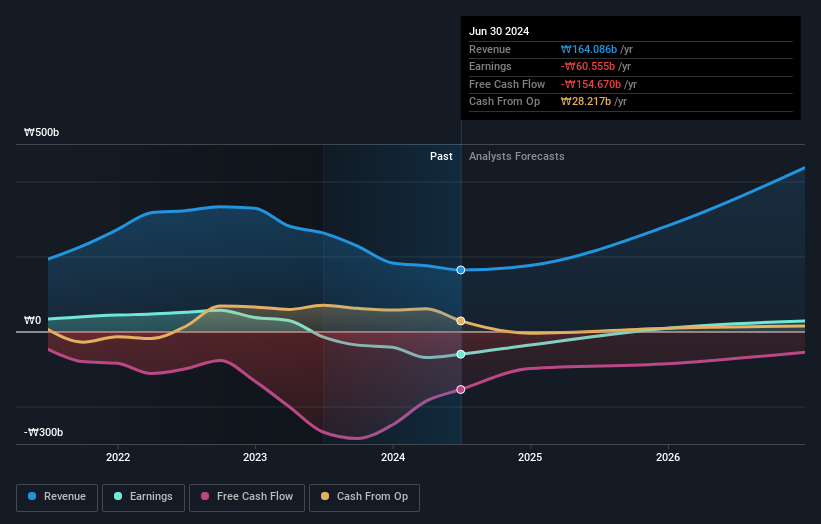Click the ₩500b y-axis label
Viewport: 821px width, 524px height.
(x=41, y=132)
